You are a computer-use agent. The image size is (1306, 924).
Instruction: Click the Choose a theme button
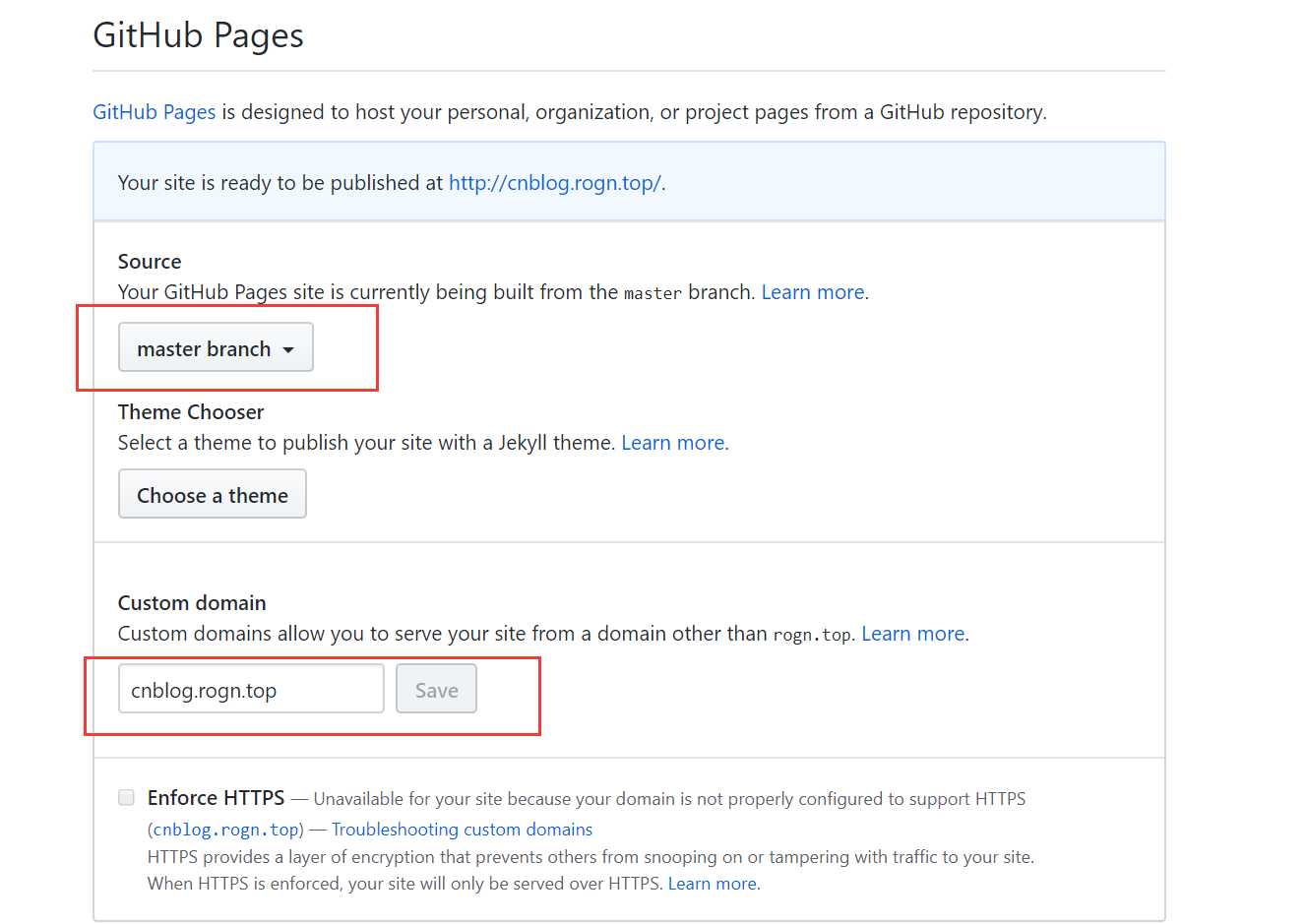click(213, 494)
